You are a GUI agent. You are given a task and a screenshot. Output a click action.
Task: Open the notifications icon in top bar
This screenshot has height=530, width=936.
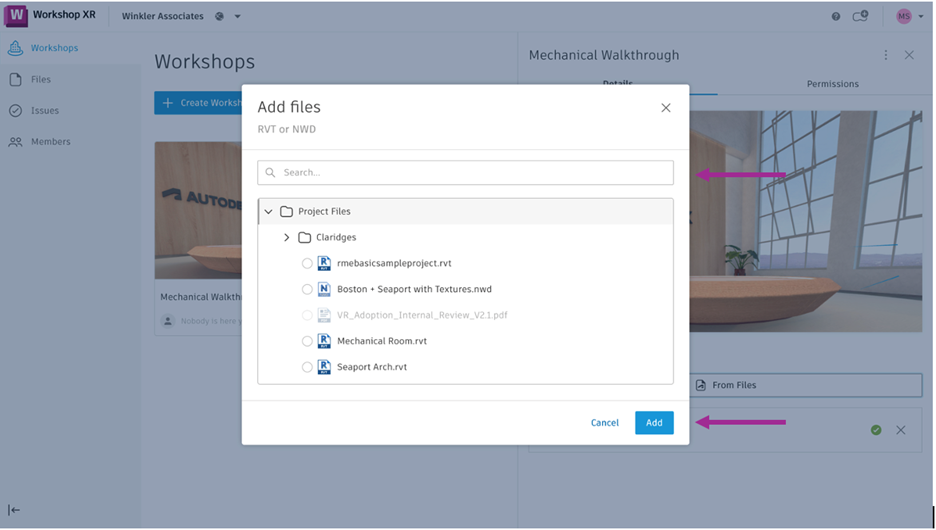[x=860, y=16]
